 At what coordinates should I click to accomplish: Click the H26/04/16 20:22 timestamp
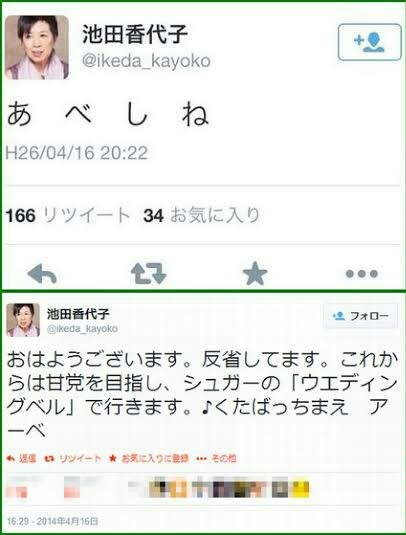point(77,153)
